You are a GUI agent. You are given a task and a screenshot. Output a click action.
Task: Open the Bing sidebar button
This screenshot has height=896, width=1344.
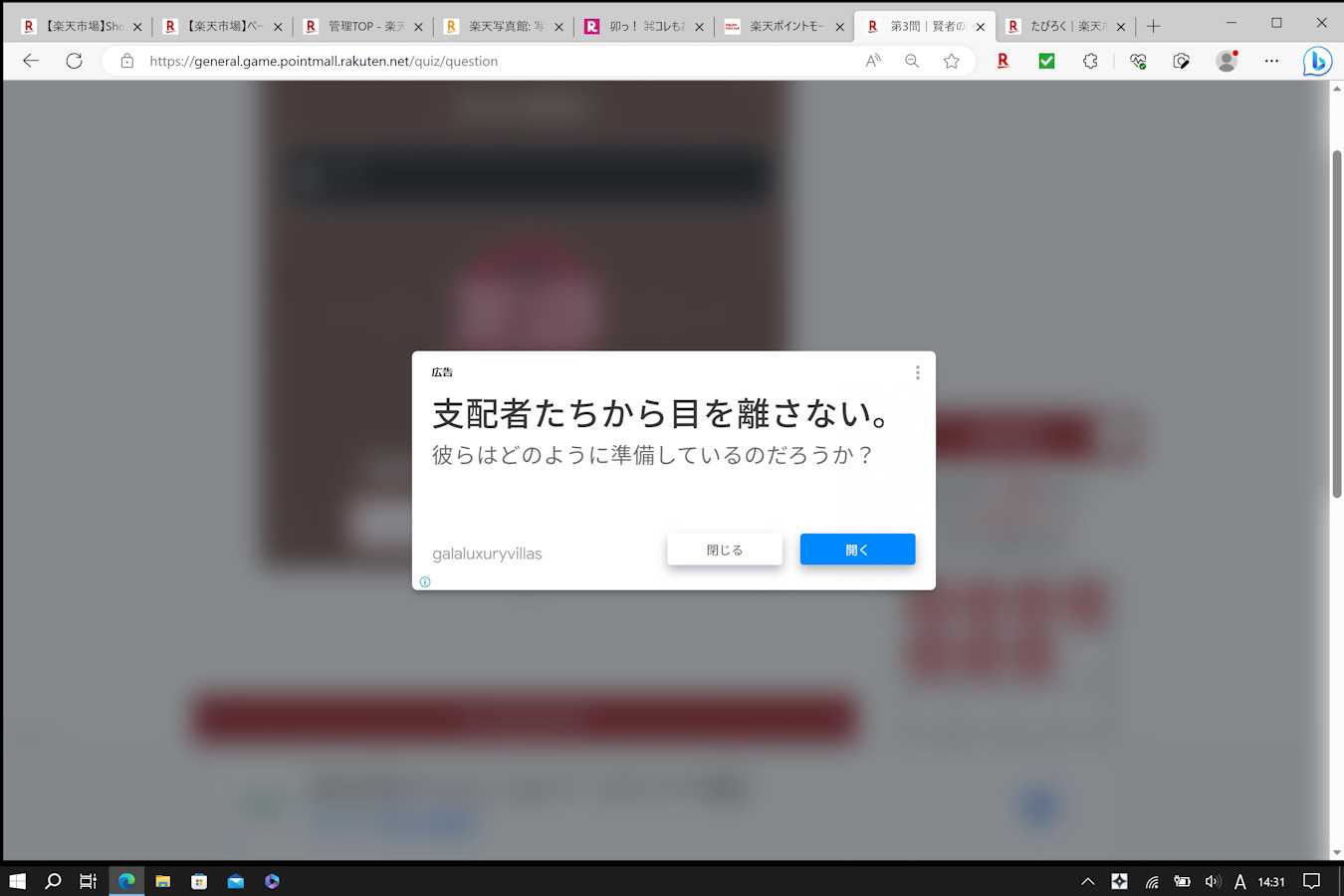pos(1317,61)
